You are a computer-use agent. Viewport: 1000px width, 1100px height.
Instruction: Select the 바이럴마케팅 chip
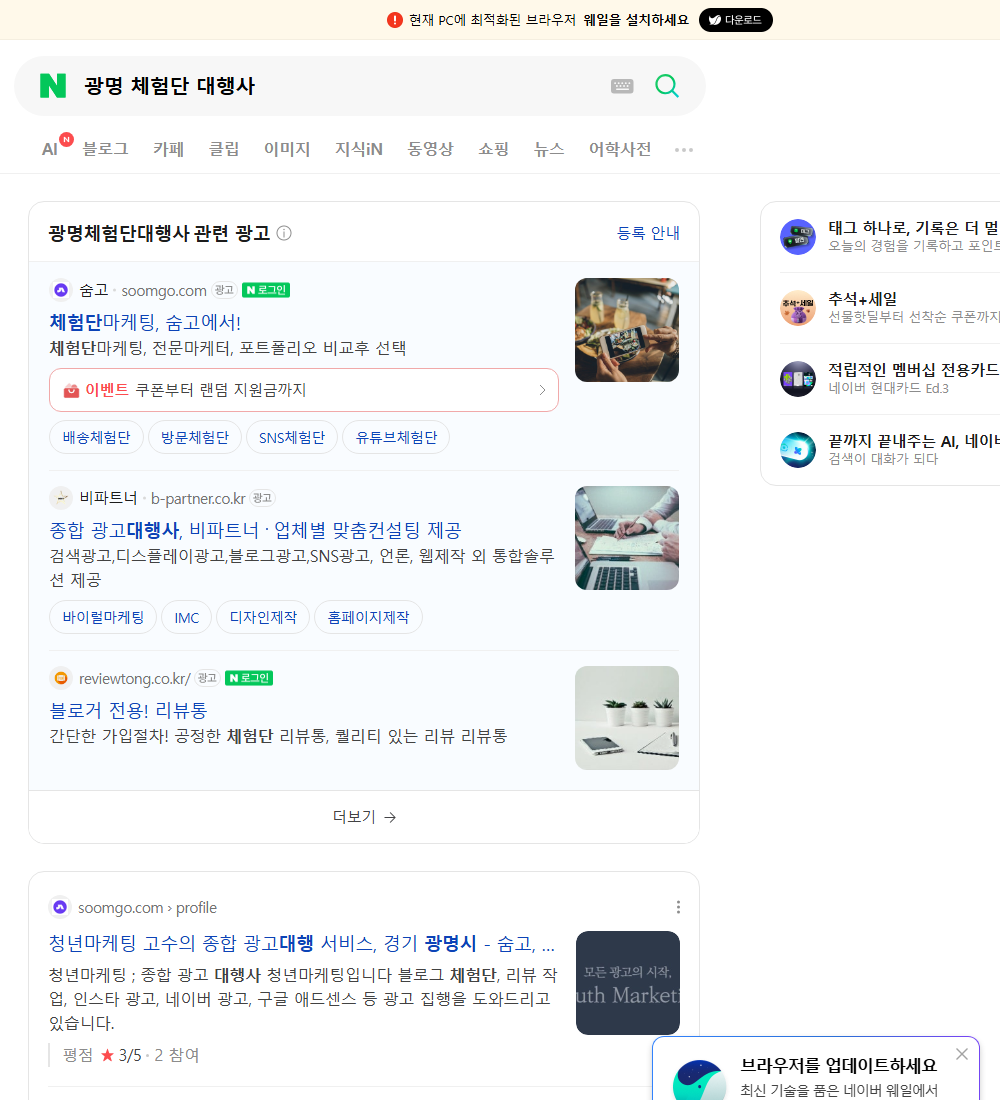tap(103, 617)
